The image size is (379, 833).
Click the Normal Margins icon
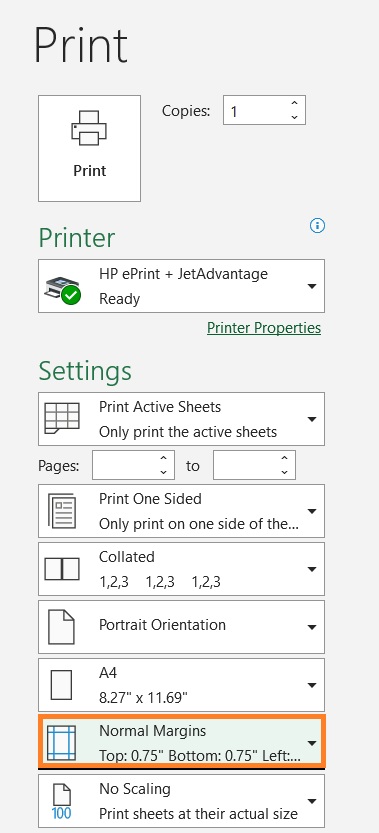pos(61,743)
